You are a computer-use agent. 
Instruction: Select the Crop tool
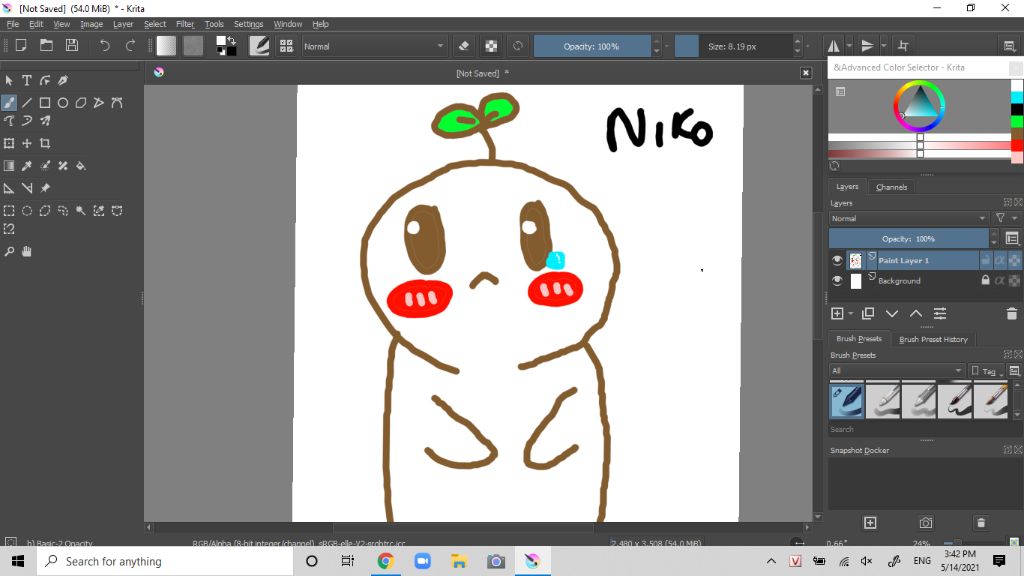[45, 143]
